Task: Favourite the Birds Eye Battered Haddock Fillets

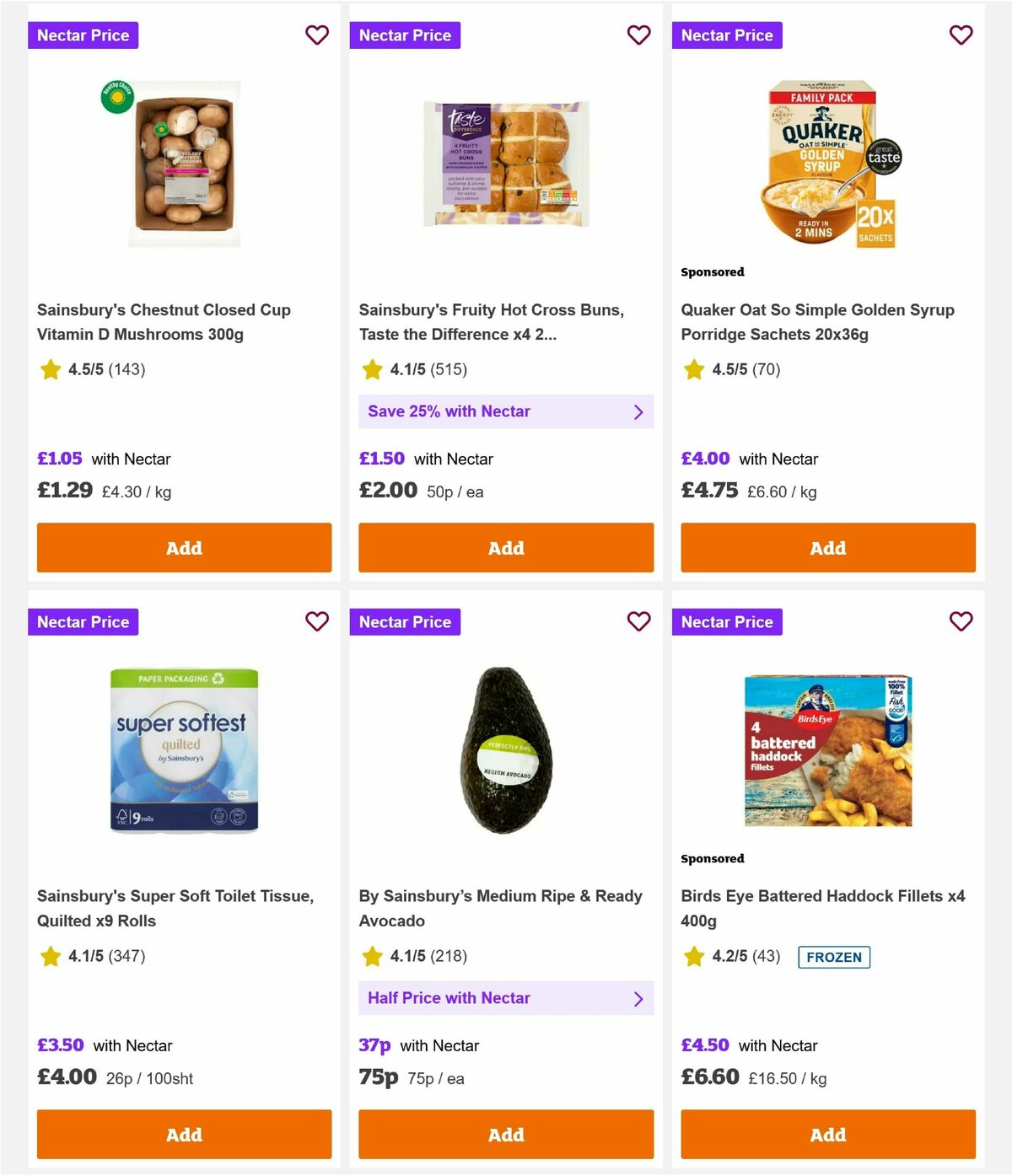Action: pyautogui.click(x=961, y=621)
